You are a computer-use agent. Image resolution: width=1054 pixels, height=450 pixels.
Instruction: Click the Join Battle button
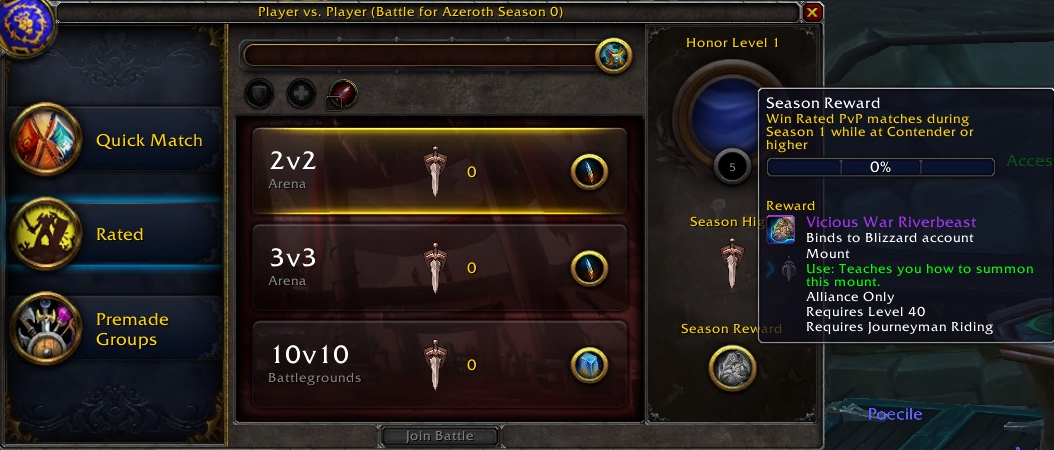[x=440, y=436]
